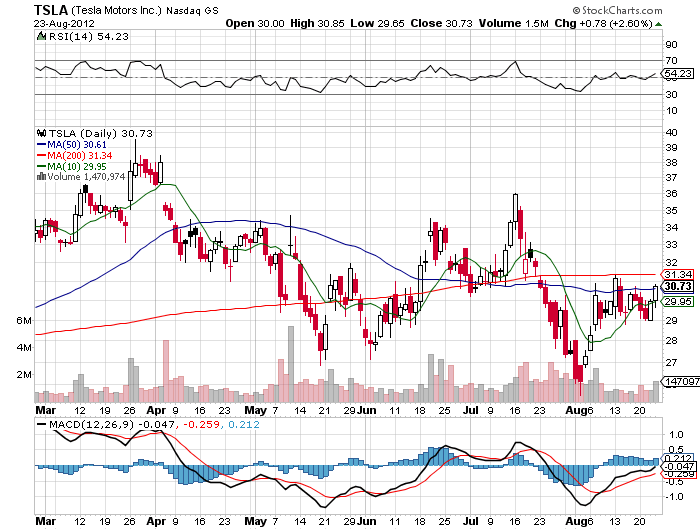Click the bold 30.73 last-price tag on right axis
Image resolution: width=700 pixels, height=530 pixels.
point(678,286)
